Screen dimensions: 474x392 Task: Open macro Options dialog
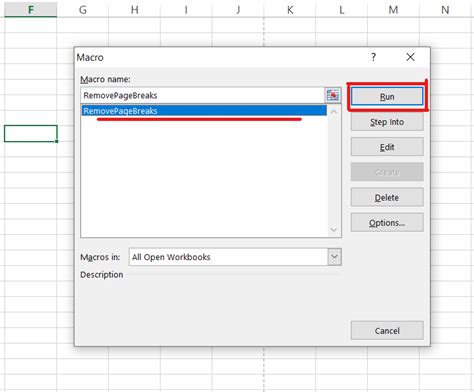tap(387, 223)
